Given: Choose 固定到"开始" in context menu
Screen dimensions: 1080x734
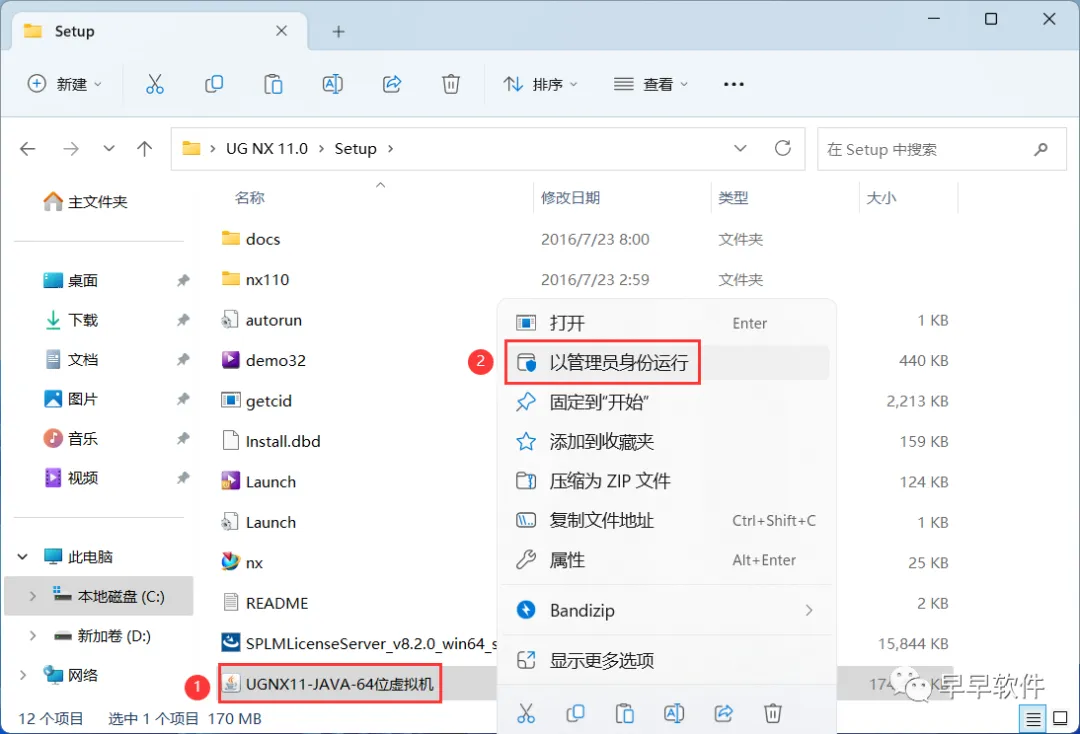Looking at the screenshot, I should [667, 401].
